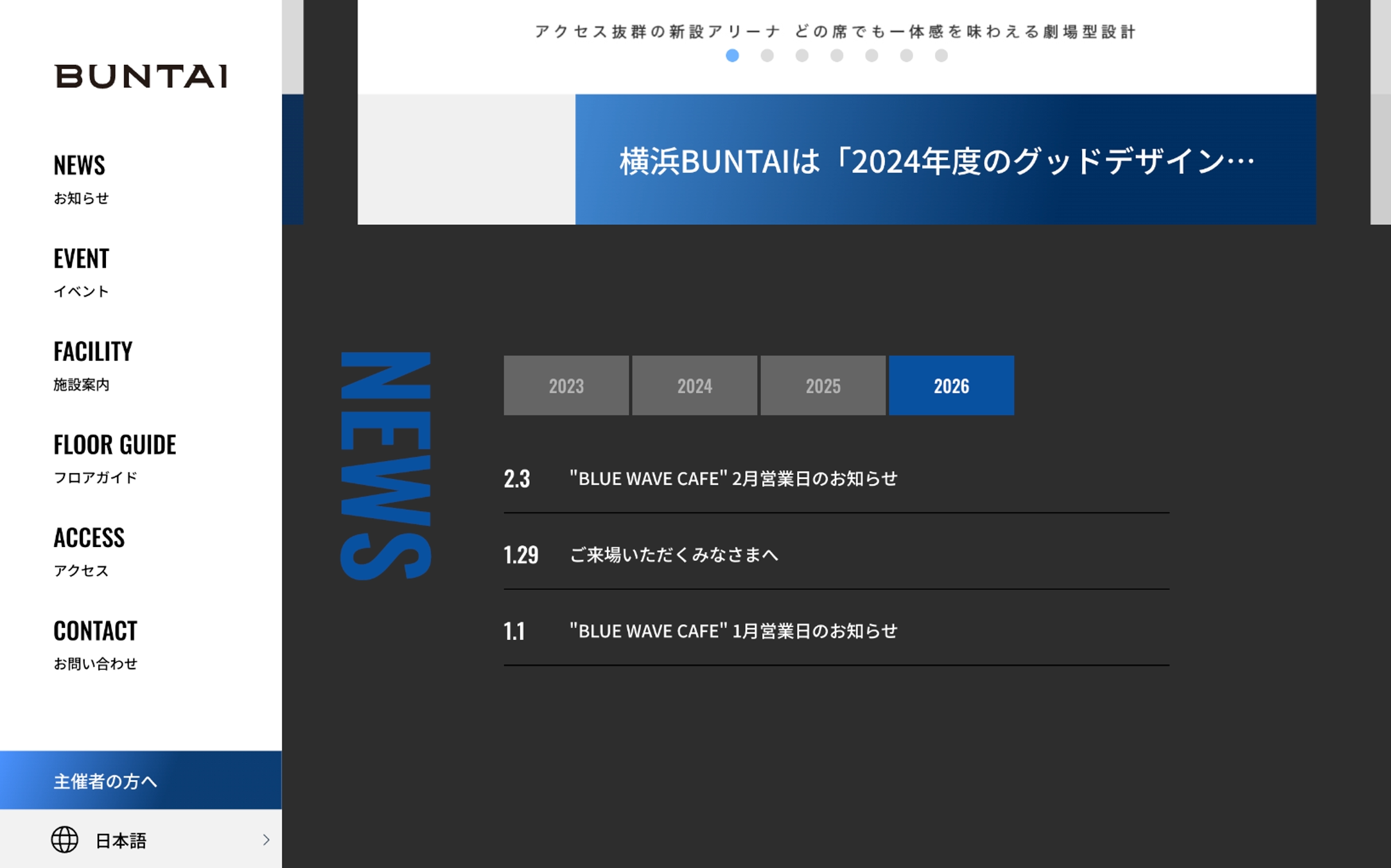1391x868 pixels.
Task: Switch to the 2024 news tab
Action: coord(694,386)
